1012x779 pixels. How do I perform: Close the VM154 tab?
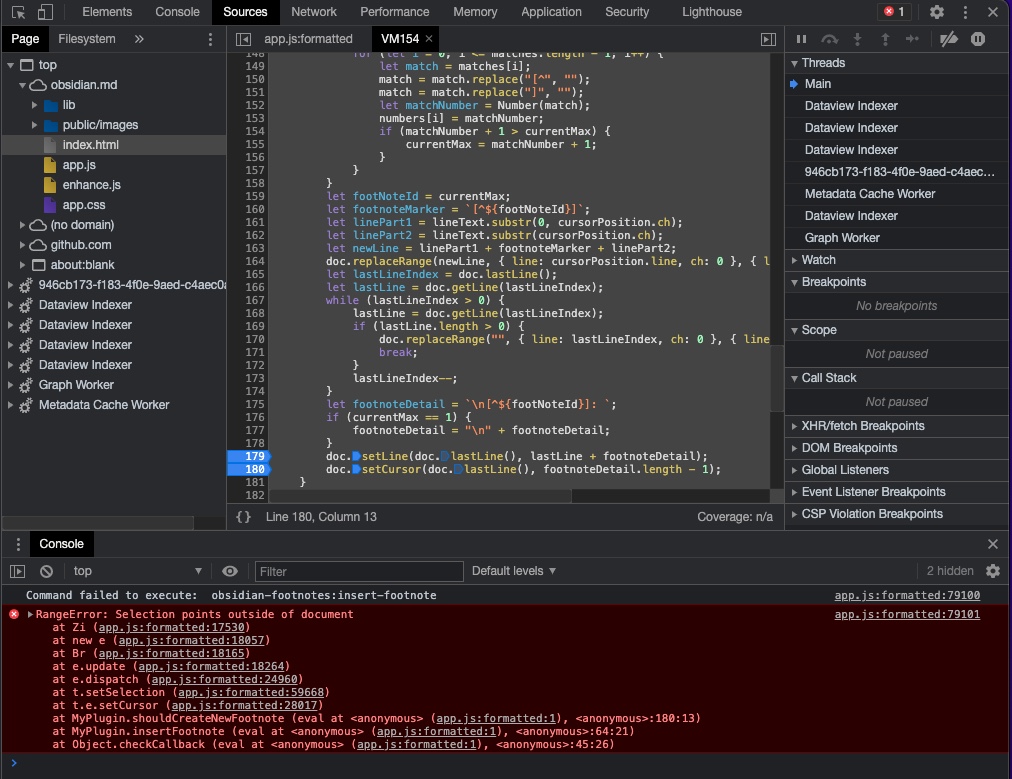429,39
